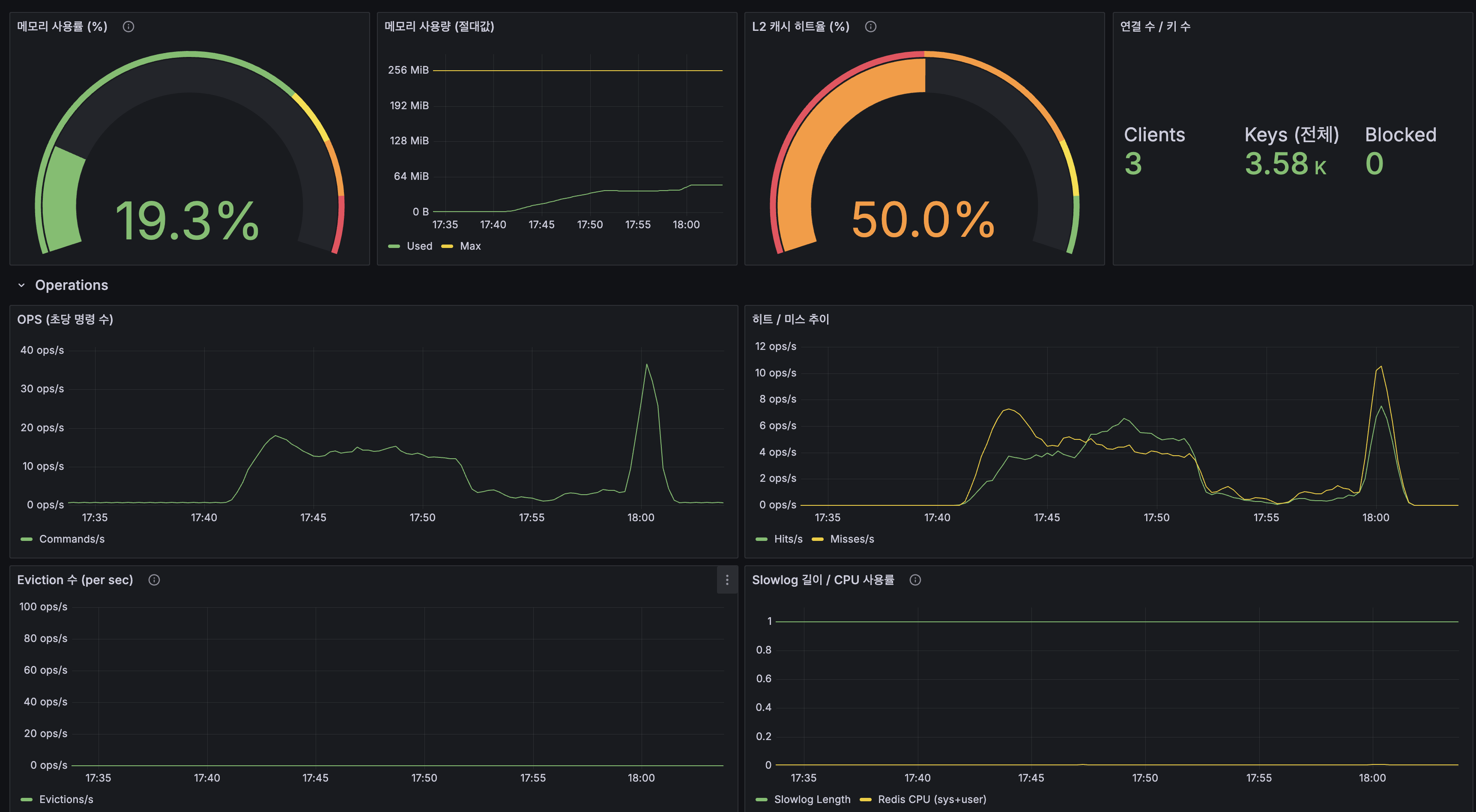Click info icon beside Slowlog 길이 title
The image size is (1476, 812).
pyautogui.click(x=915, y=580)
